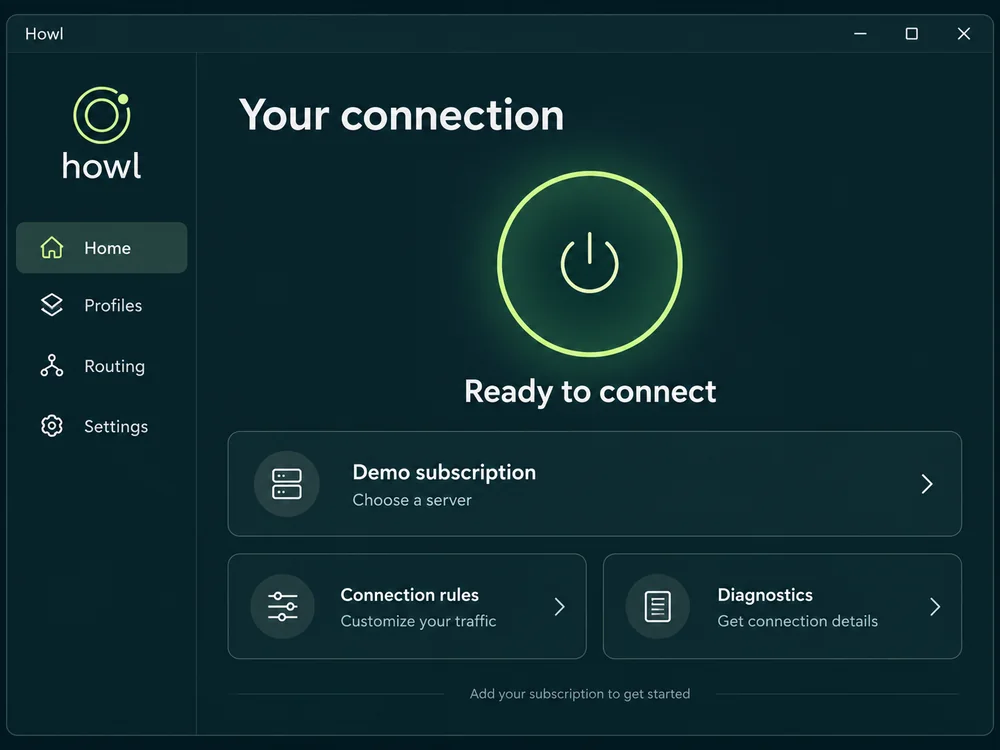The image size is (1000, 750).
Task: Expand the Diagnostics chevron
Action: (935, 607)
